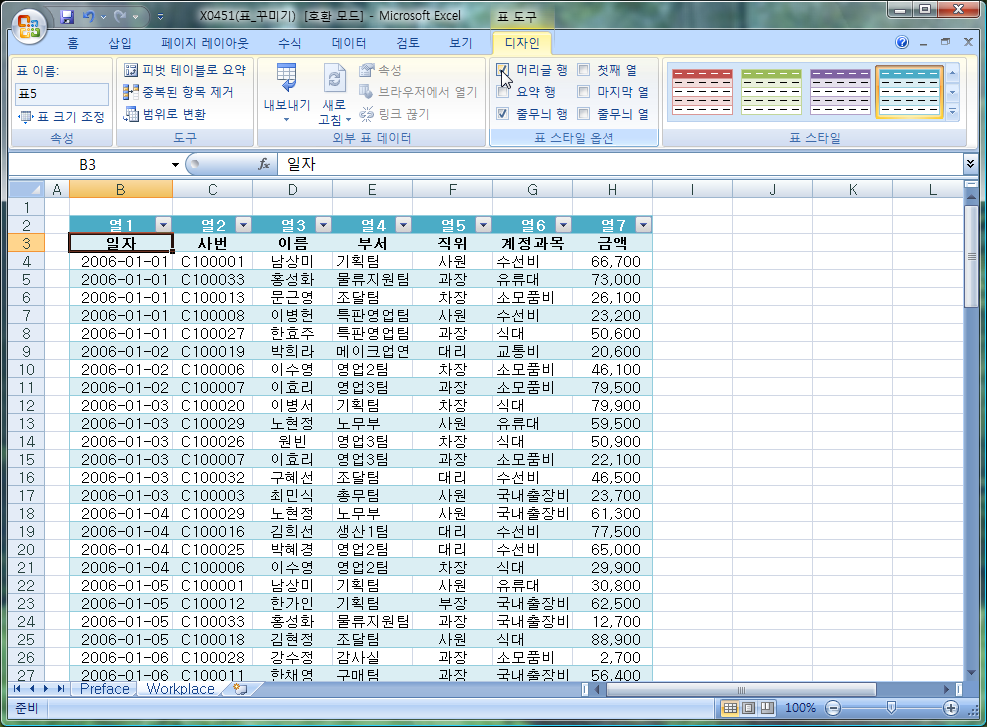Select column H header
Image resolution: width=987 pixels, height=727 pixels.
pos(612,189)
